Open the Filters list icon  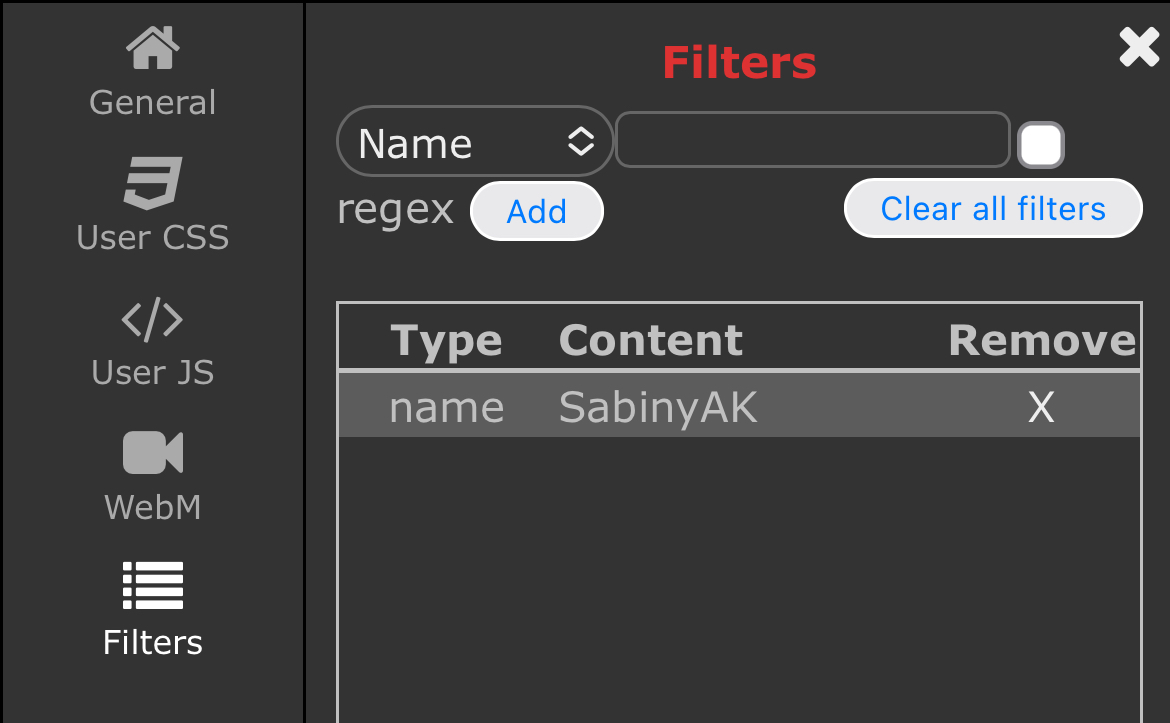(x=153, y=586)
